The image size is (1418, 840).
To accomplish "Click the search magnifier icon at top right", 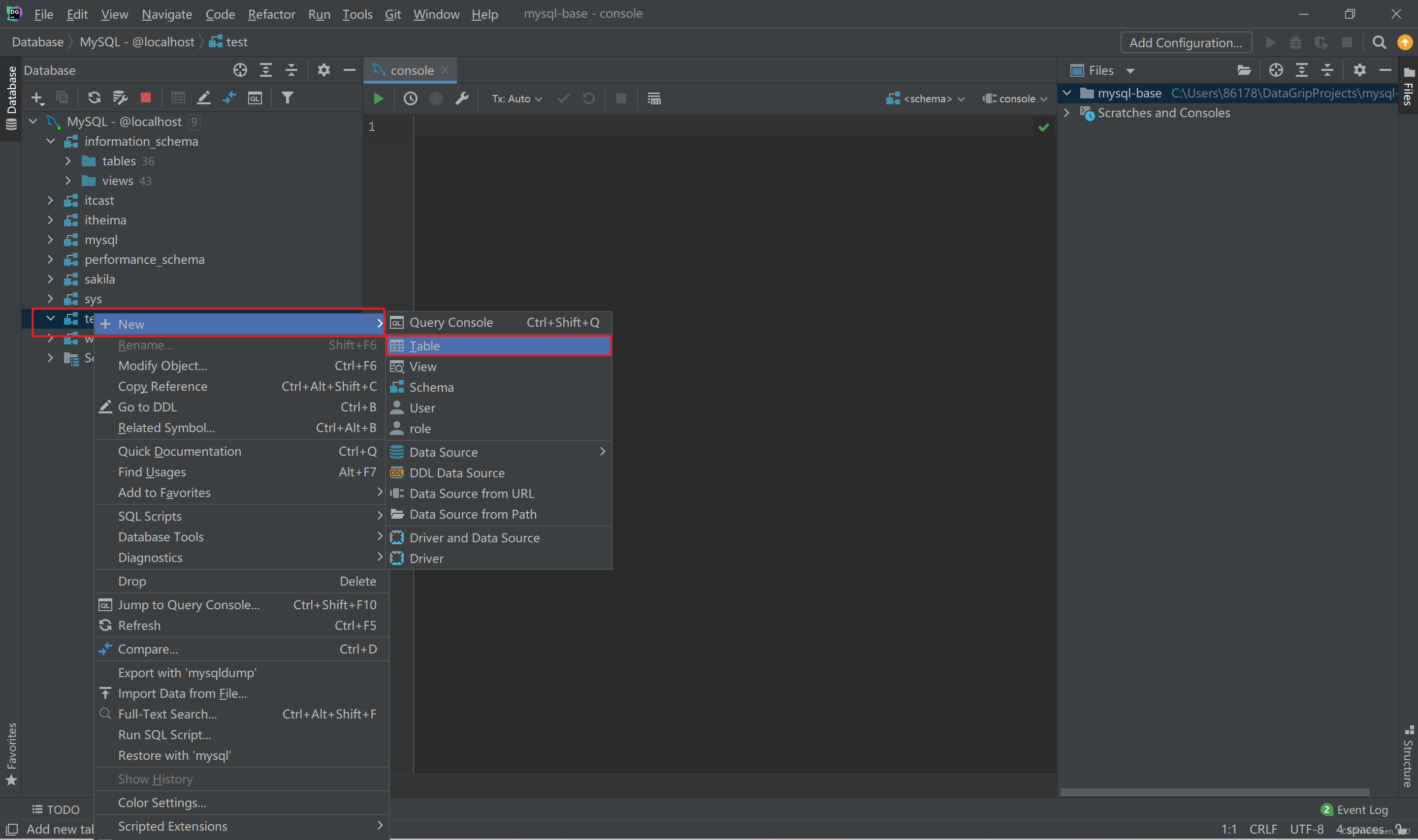I will click(x=1379, y=42).
